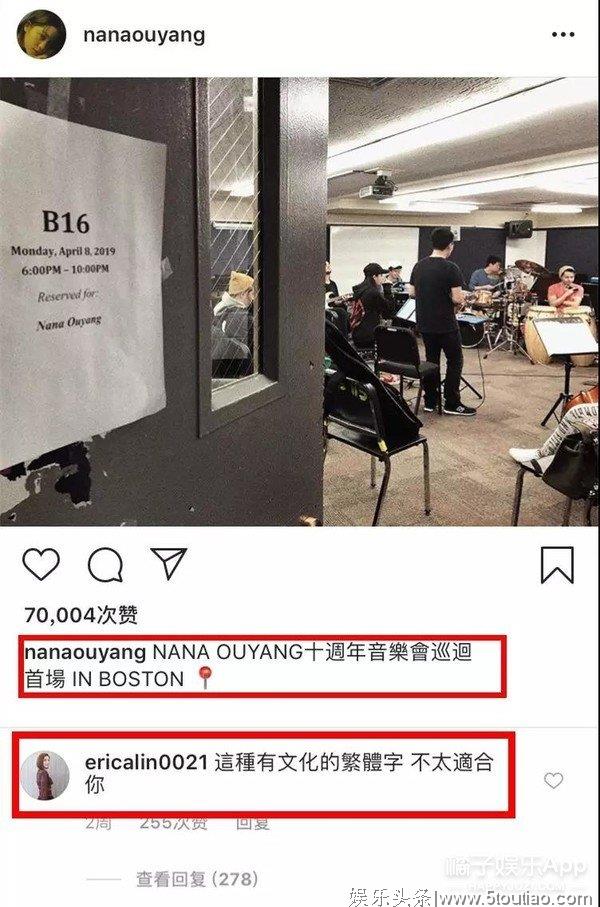Image resolution: width=600 pixels, height=907 pixels.
Task: View the 255 likes on comment
Action: pos(173,823)
